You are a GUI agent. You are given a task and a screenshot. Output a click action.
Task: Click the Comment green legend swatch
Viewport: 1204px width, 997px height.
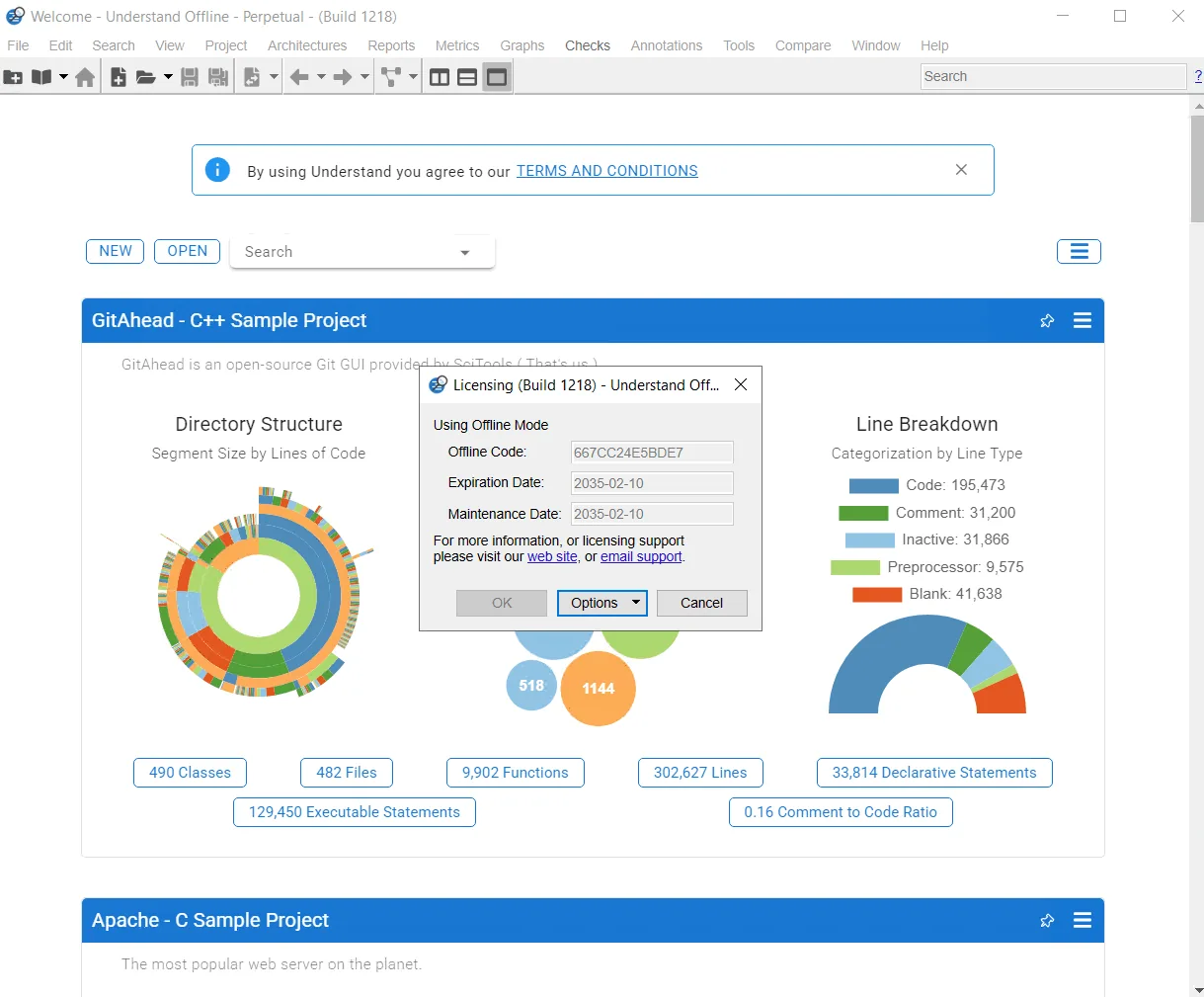tap(863, 514)
